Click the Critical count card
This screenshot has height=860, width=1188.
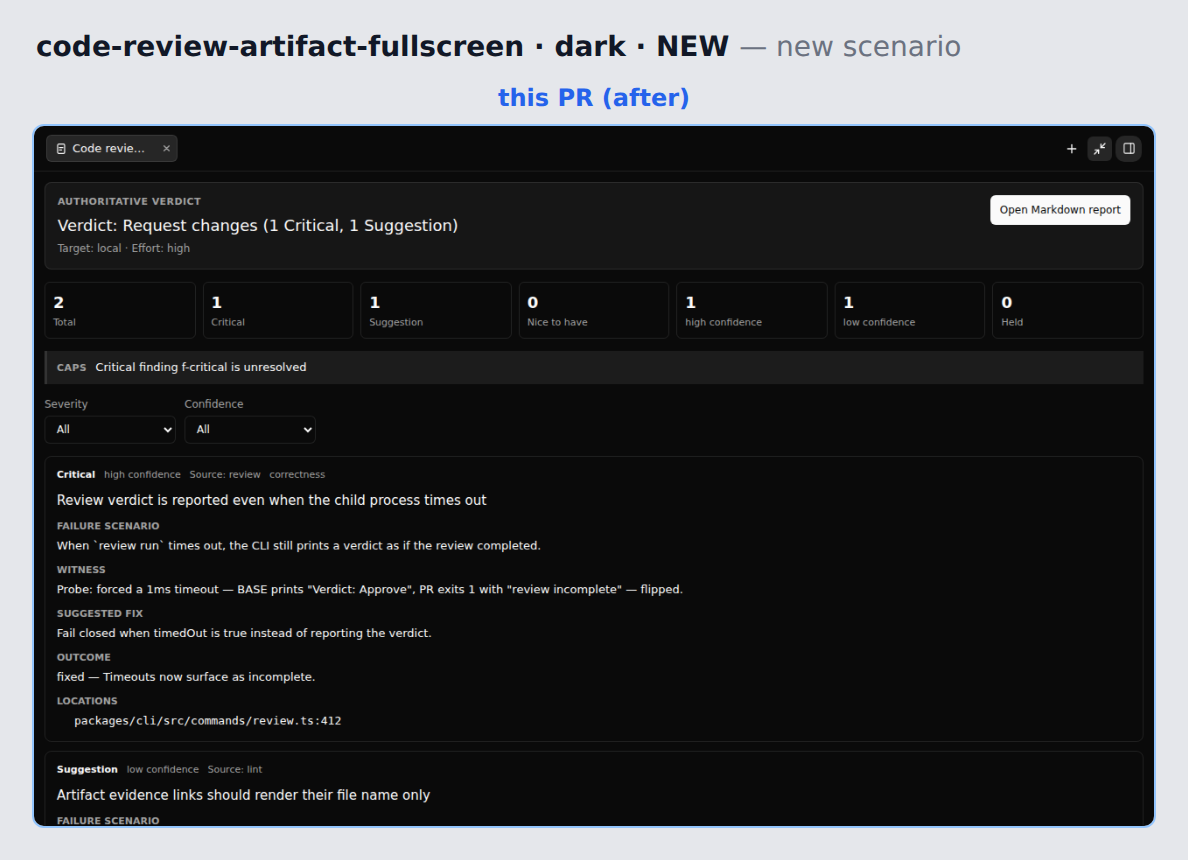[x=278, y=311]
